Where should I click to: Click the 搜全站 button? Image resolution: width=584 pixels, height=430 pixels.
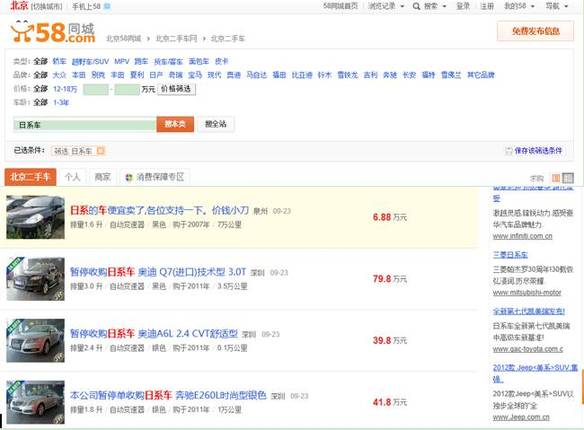click(x=216, y=124)
